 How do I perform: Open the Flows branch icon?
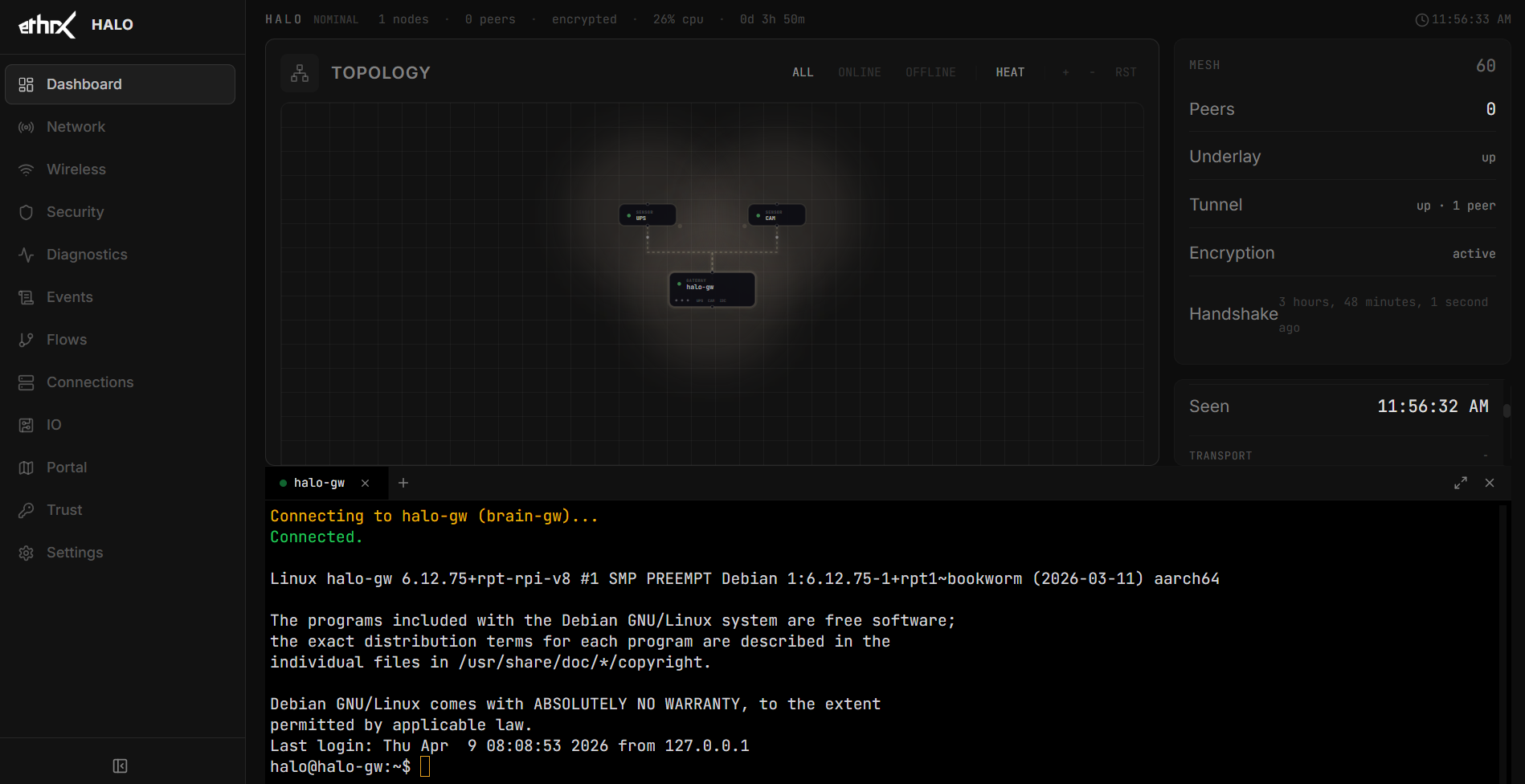(x=26, y=340)
